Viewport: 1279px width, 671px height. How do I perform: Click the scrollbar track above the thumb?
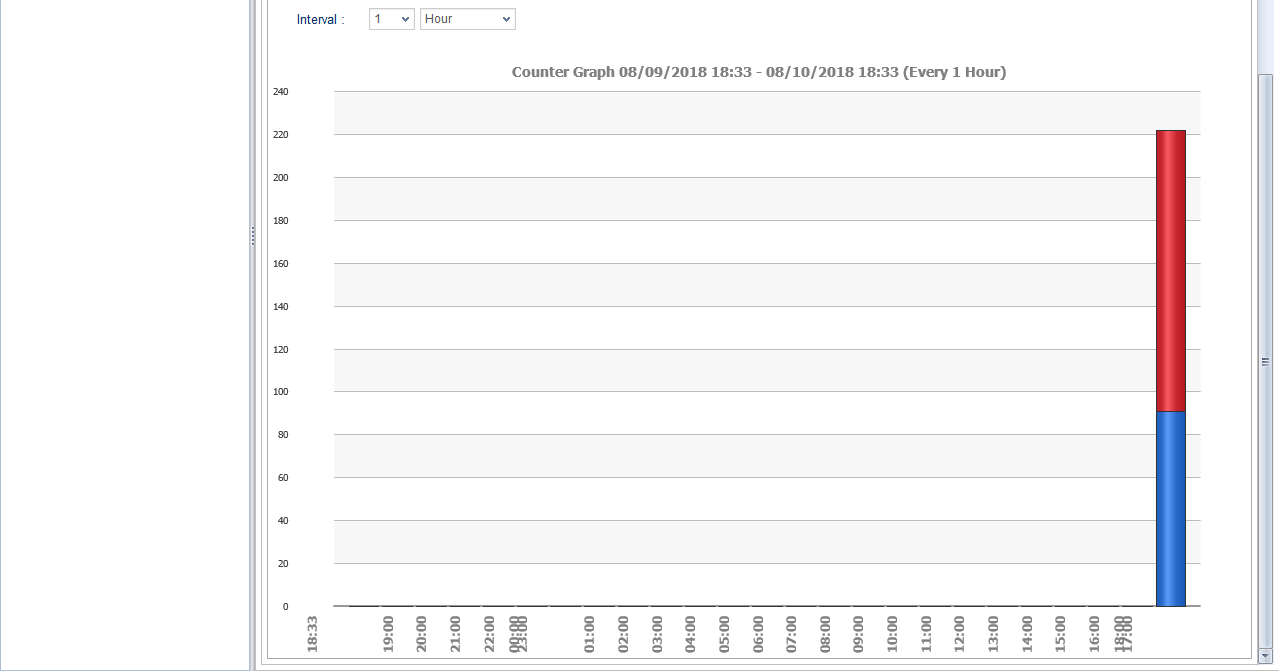coord(1265,40)
